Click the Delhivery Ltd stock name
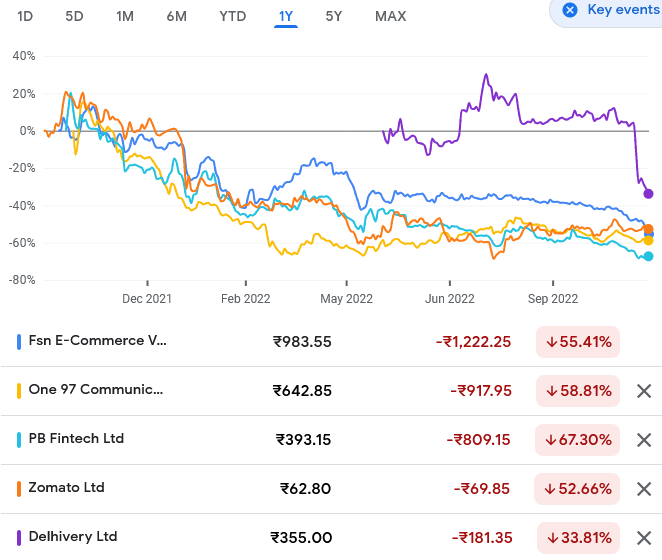The height and width of the screenshot is (560, 662). [73, 537]
